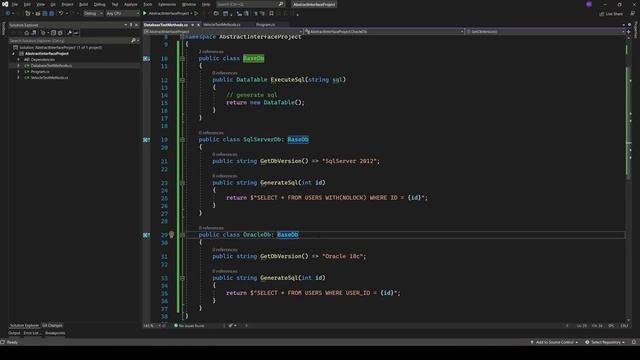The width and height of the screenshot is (640, 360).
Task: Switch to the VehicleTestMethods.cs editor tab
Action: (222, 25)
